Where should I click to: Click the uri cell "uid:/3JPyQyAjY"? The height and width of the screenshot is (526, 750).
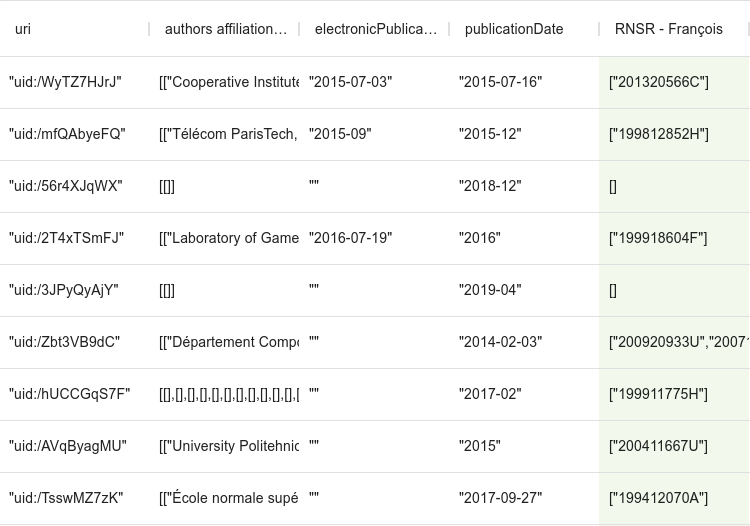click(x=64, y=290)
